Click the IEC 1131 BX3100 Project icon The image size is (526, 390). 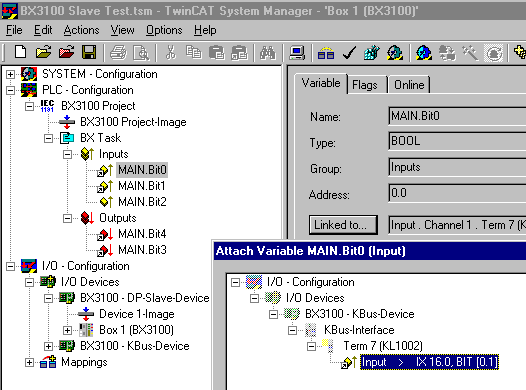pyautogui.click(x=47, y=106)
